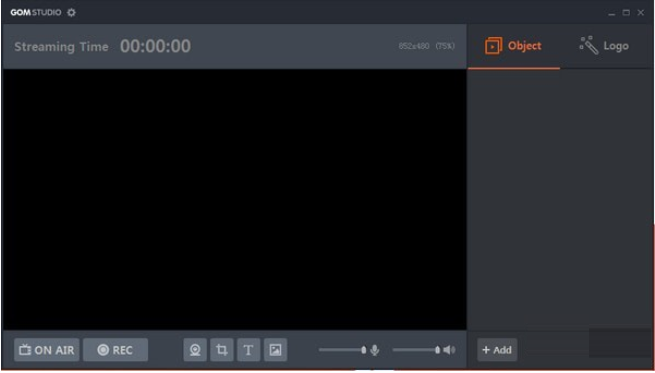Adjust the speaker volume slider

[x=416, y=350]
